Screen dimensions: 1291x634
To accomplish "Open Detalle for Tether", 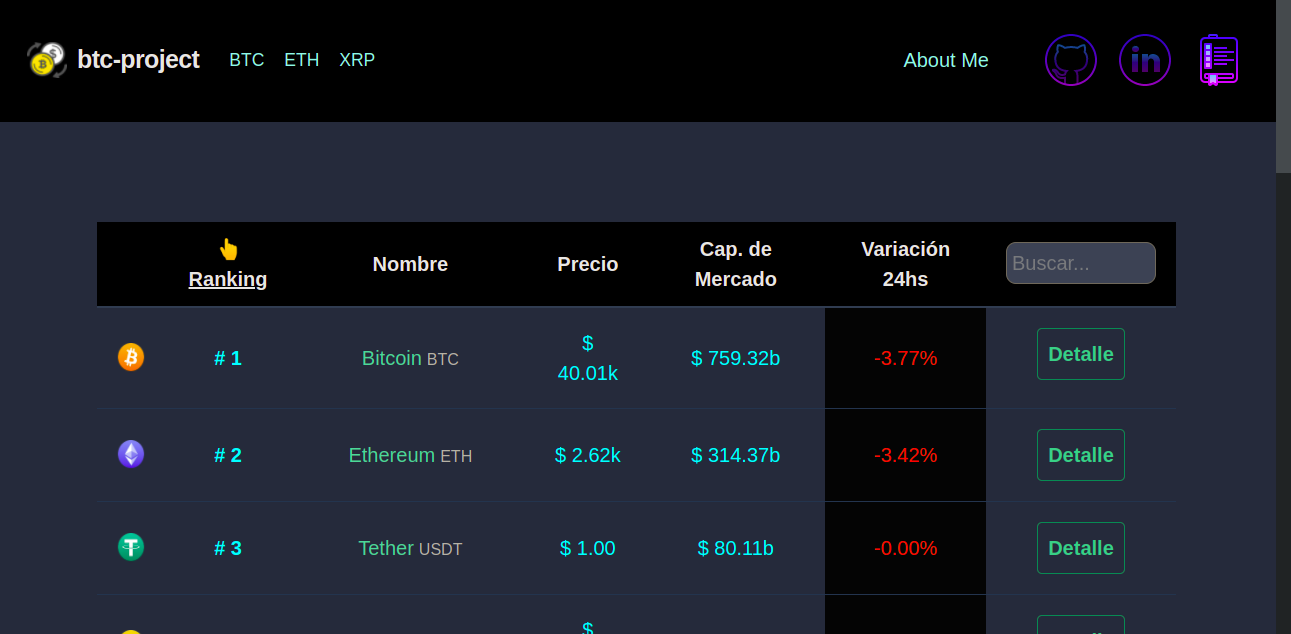I will point(1081,548).
